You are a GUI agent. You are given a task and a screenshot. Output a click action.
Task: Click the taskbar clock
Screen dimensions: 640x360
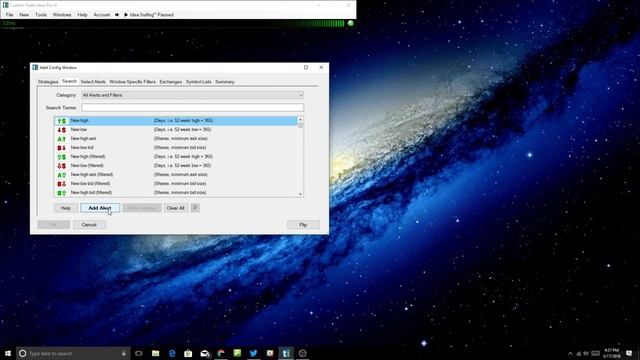tap(611, 353)
